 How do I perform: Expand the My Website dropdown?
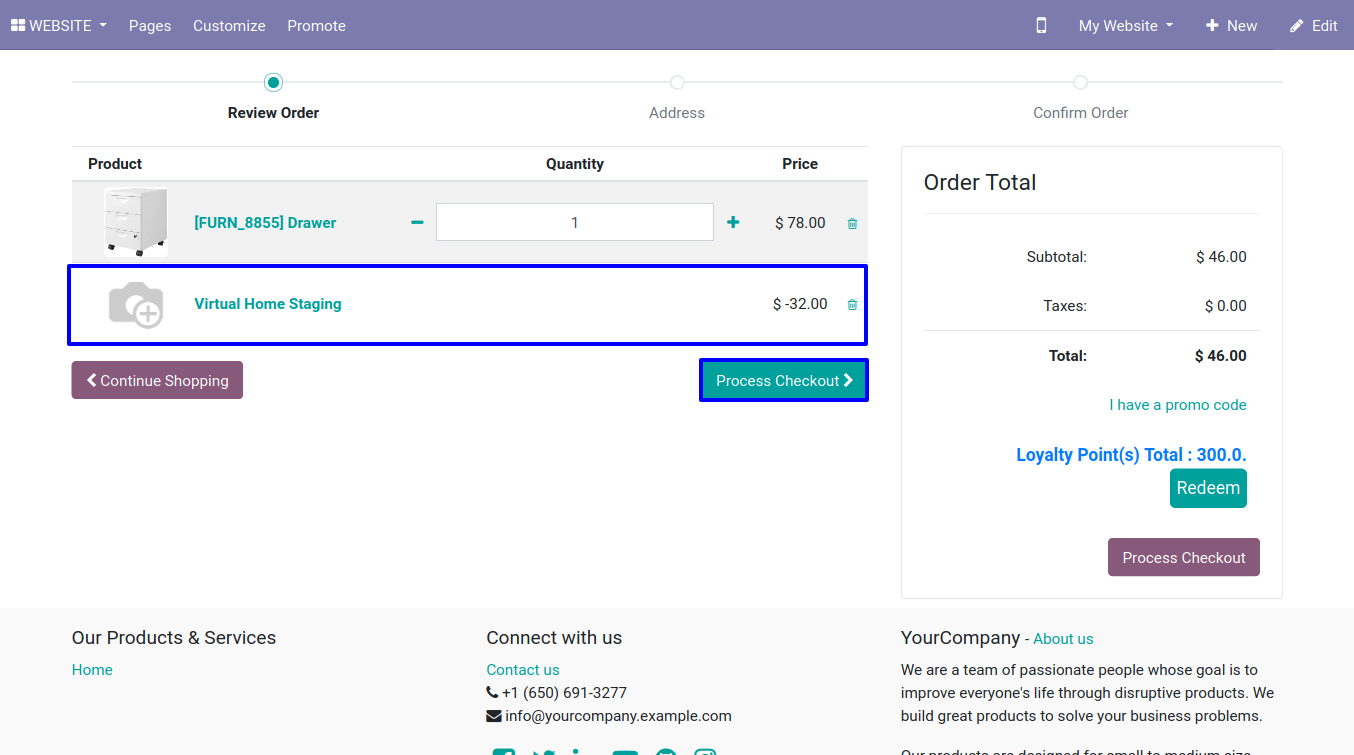(1125, 26)
